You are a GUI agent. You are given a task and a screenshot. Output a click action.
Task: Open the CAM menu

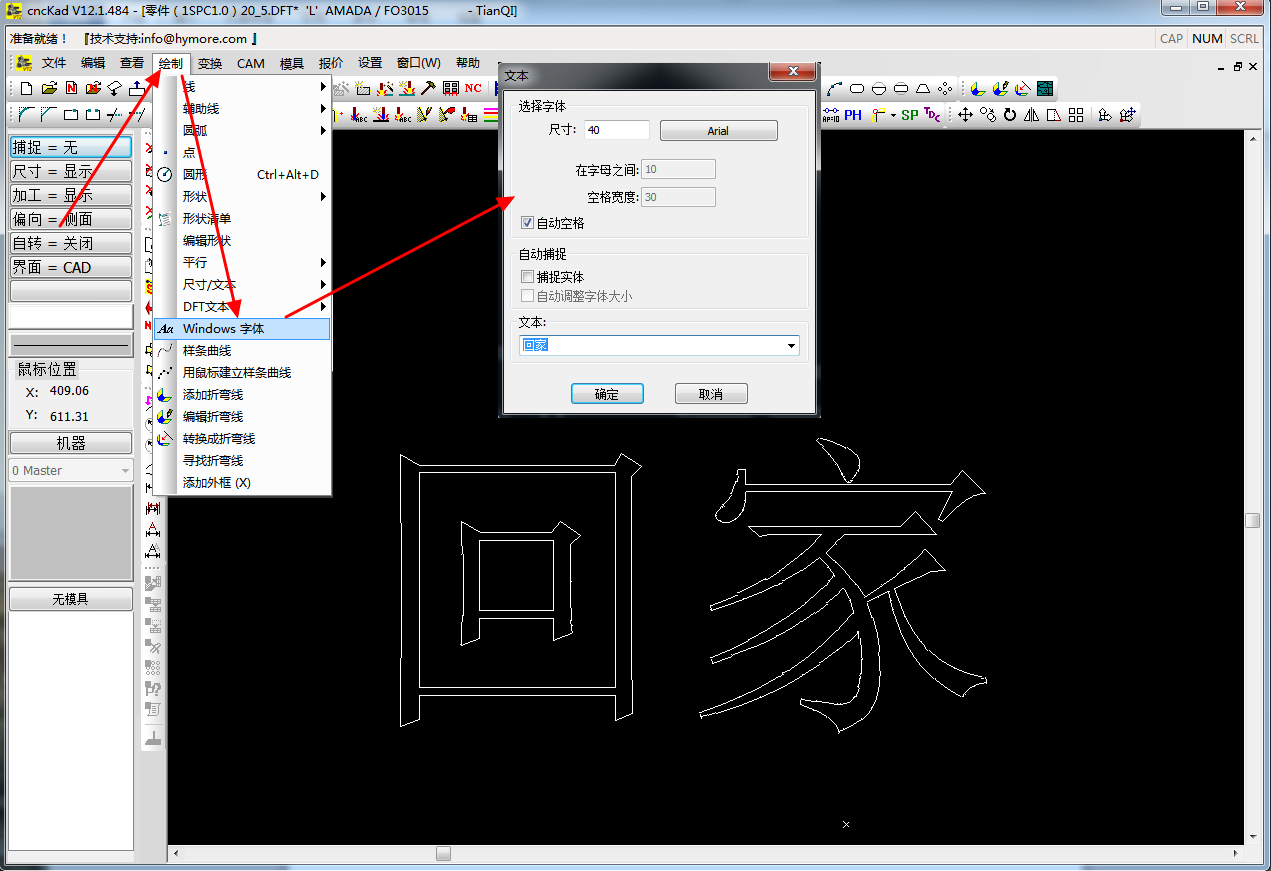(250, 63)
